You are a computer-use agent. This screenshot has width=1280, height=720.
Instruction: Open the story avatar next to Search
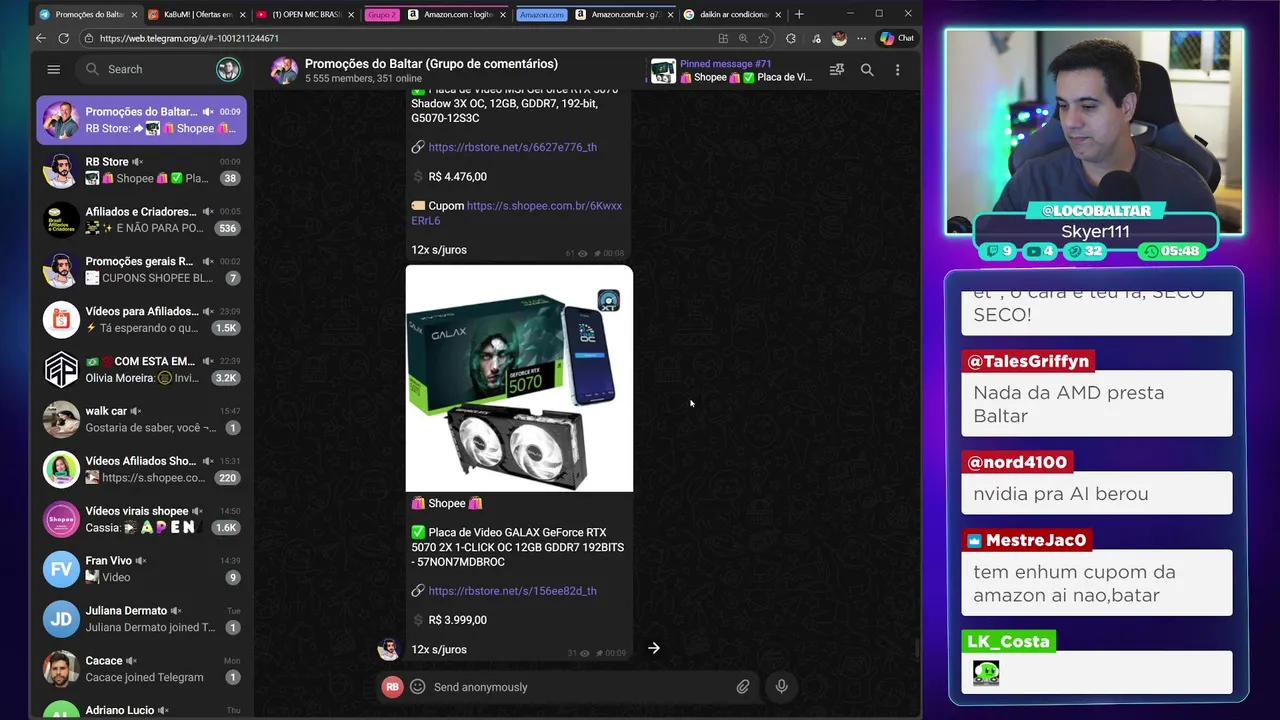pos(228,69)
